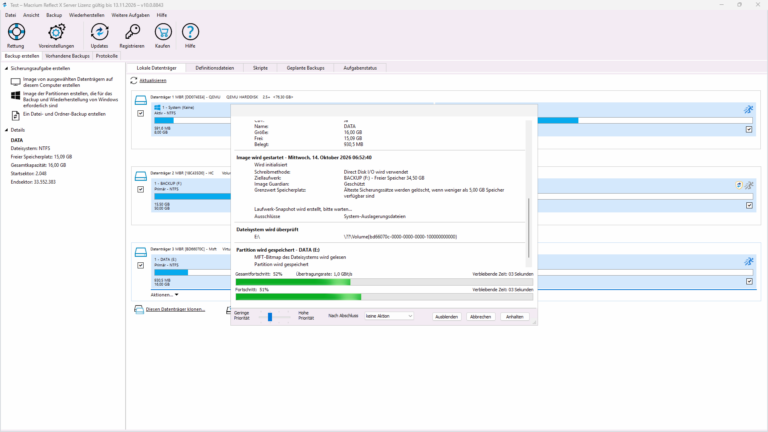Image resolution: width=768 pixels, height=432 pixels.
Task: Toggle the Datenträger 1 disk checkbox
Action: tap(141, 113)
